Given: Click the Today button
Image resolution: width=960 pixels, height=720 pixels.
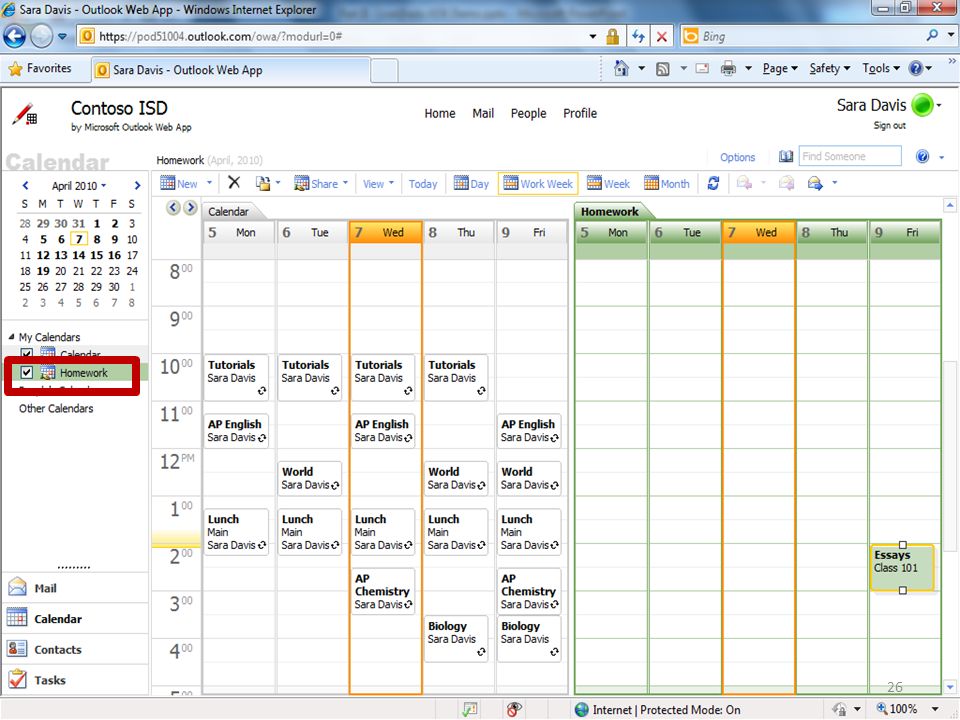Looking at the screenshot, I should tap(423, 184).
